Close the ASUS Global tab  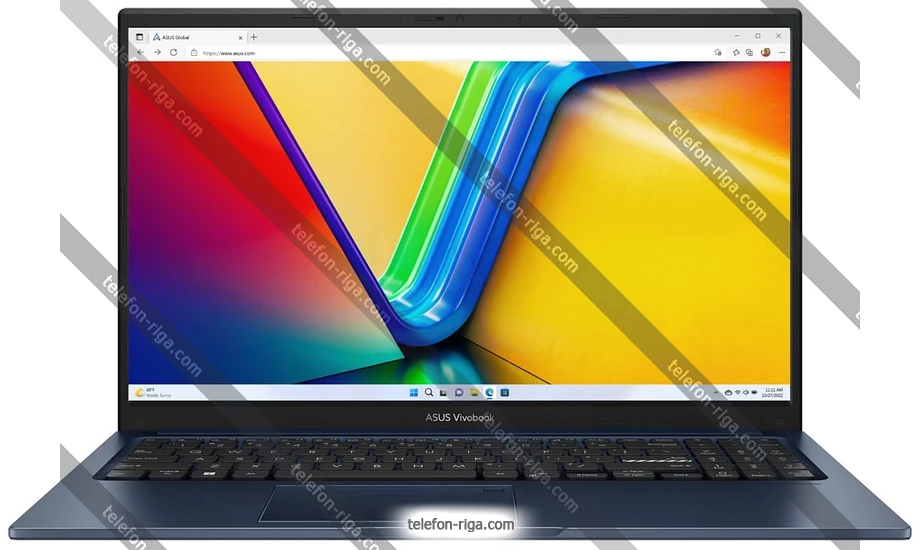tap(240, 36)
